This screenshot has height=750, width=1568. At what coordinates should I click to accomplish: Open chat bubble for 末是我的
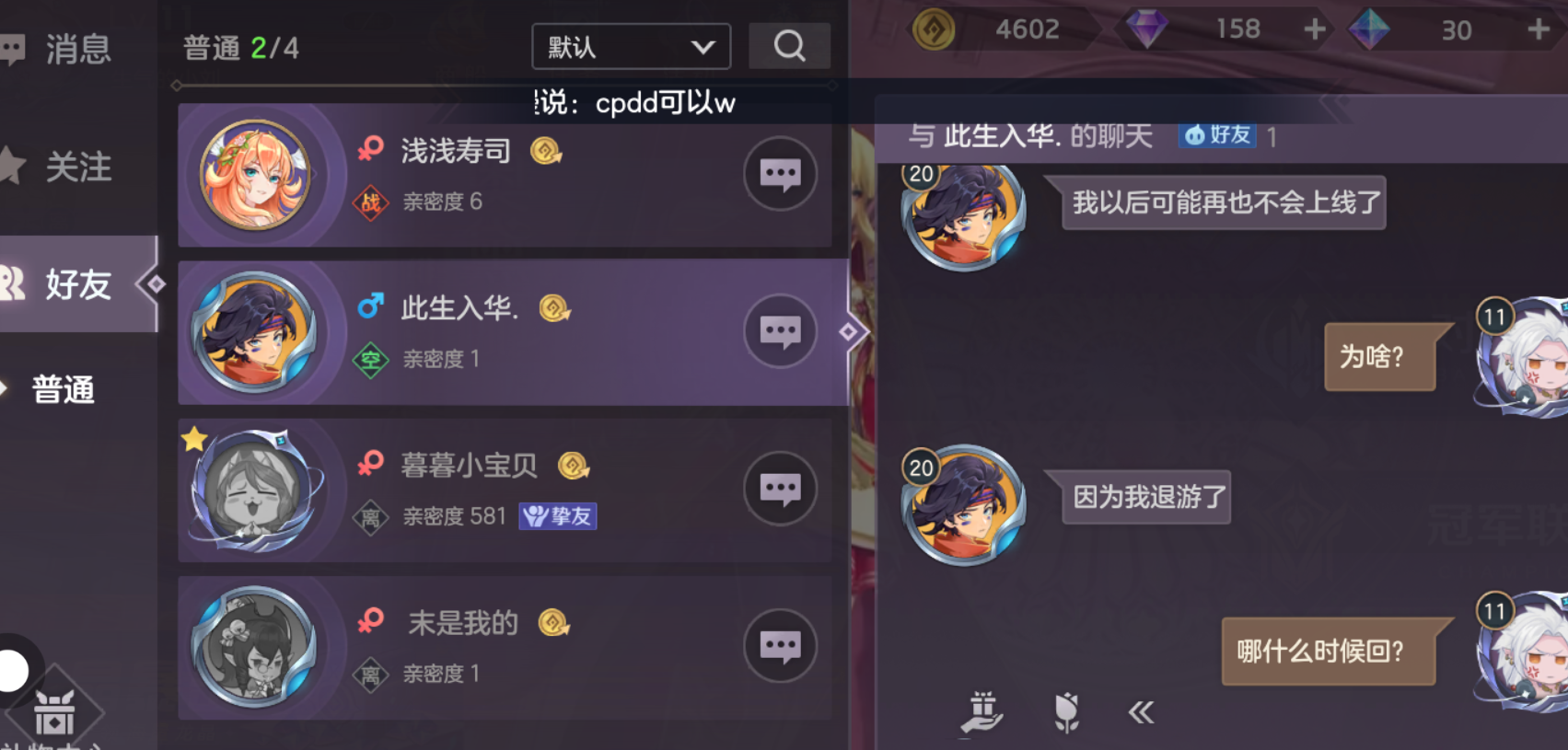coord(780,646)
